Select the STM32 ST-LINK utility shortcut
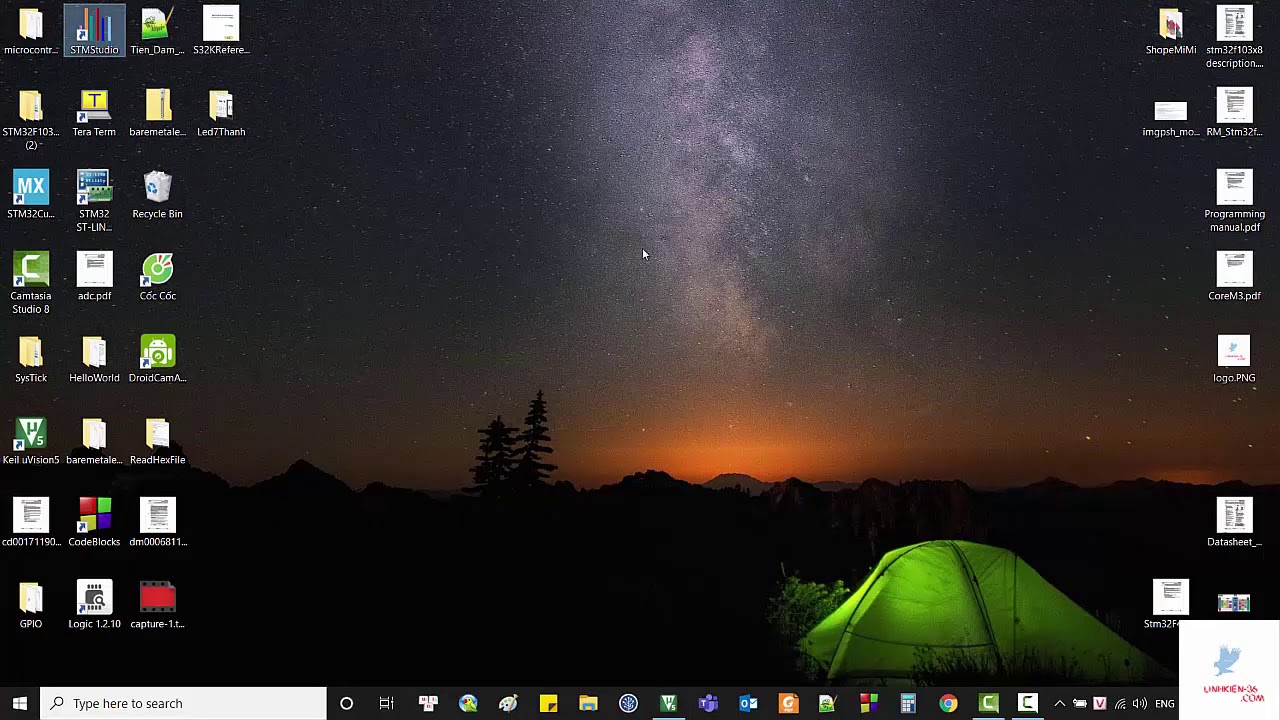 [94, 201]
